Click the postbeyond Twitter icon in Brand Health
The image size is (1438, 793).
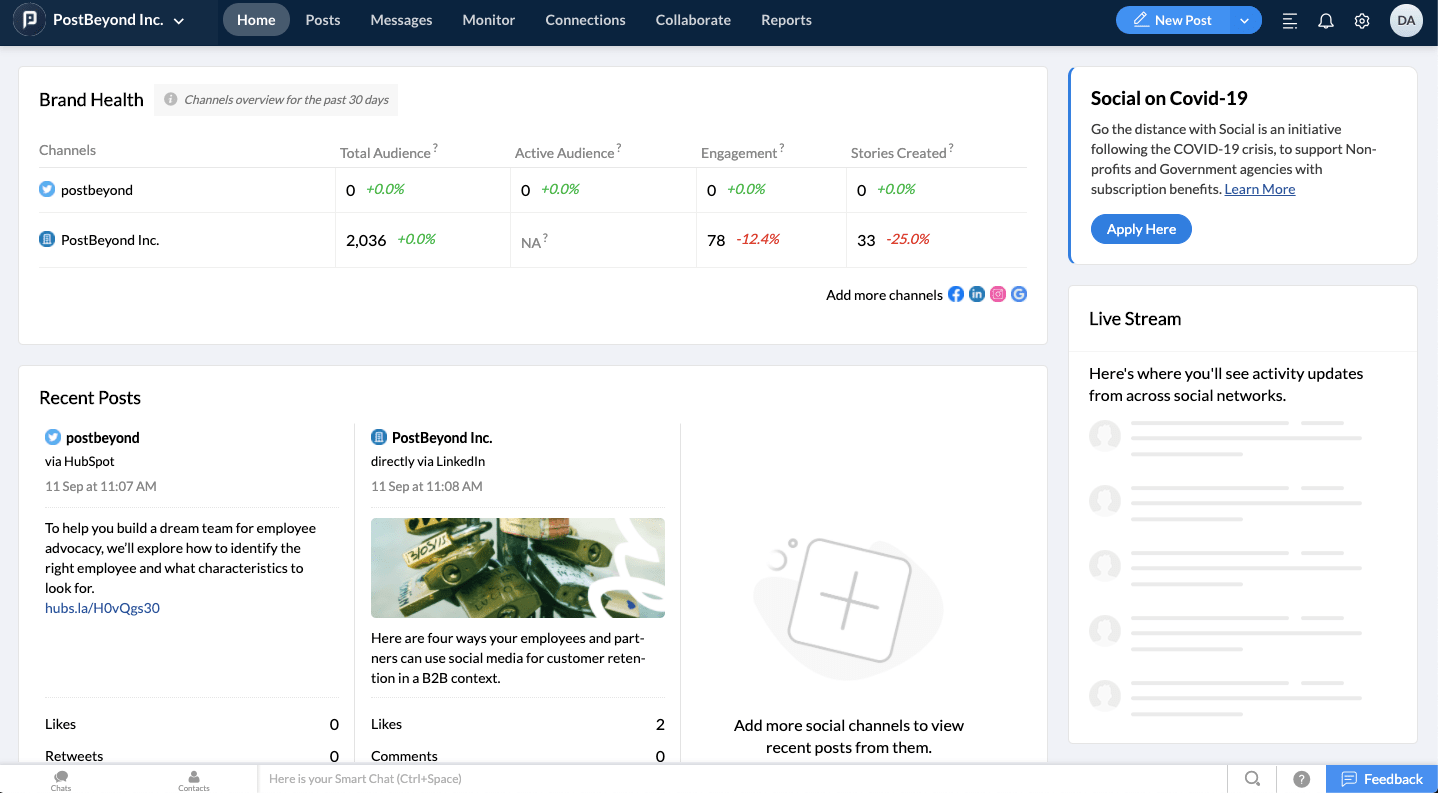[x=47, y=189]
